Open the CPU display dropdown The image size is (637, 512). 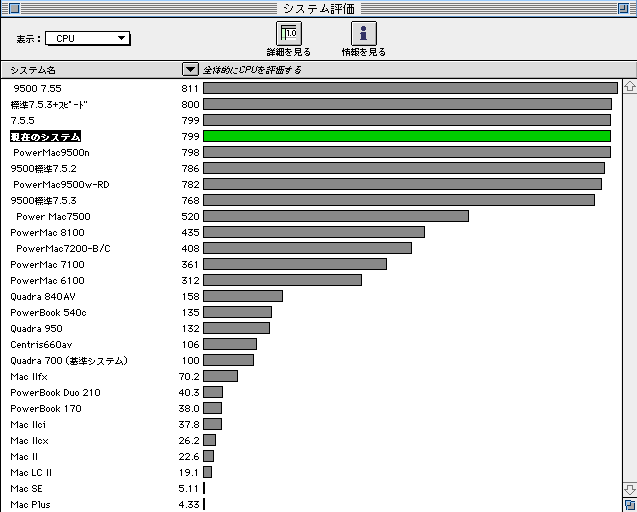pos(87,39)
